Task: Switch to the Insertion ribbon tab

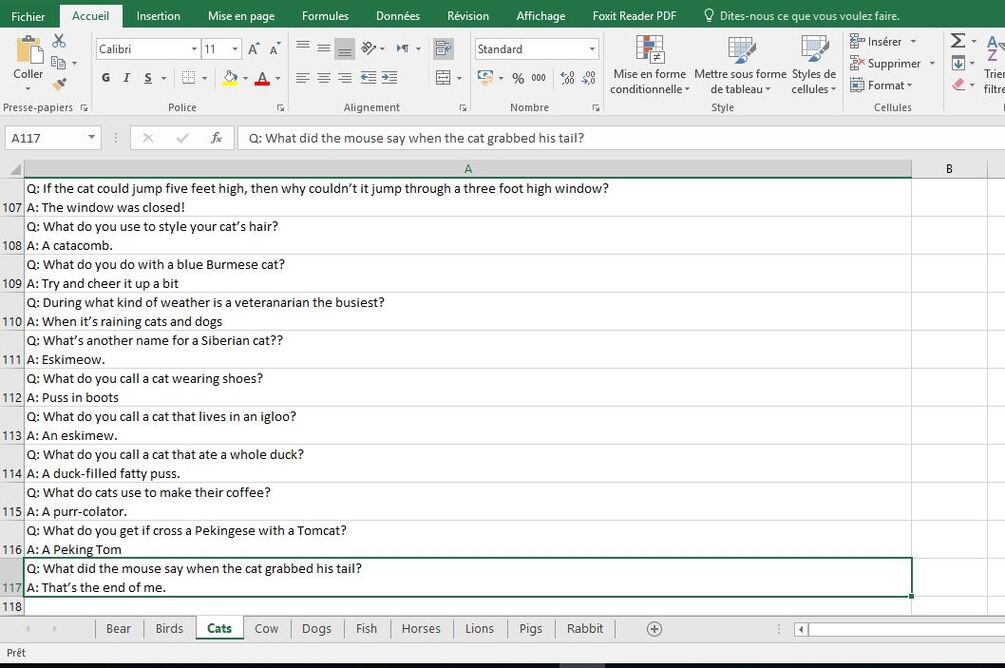Action: click(158, 16)
